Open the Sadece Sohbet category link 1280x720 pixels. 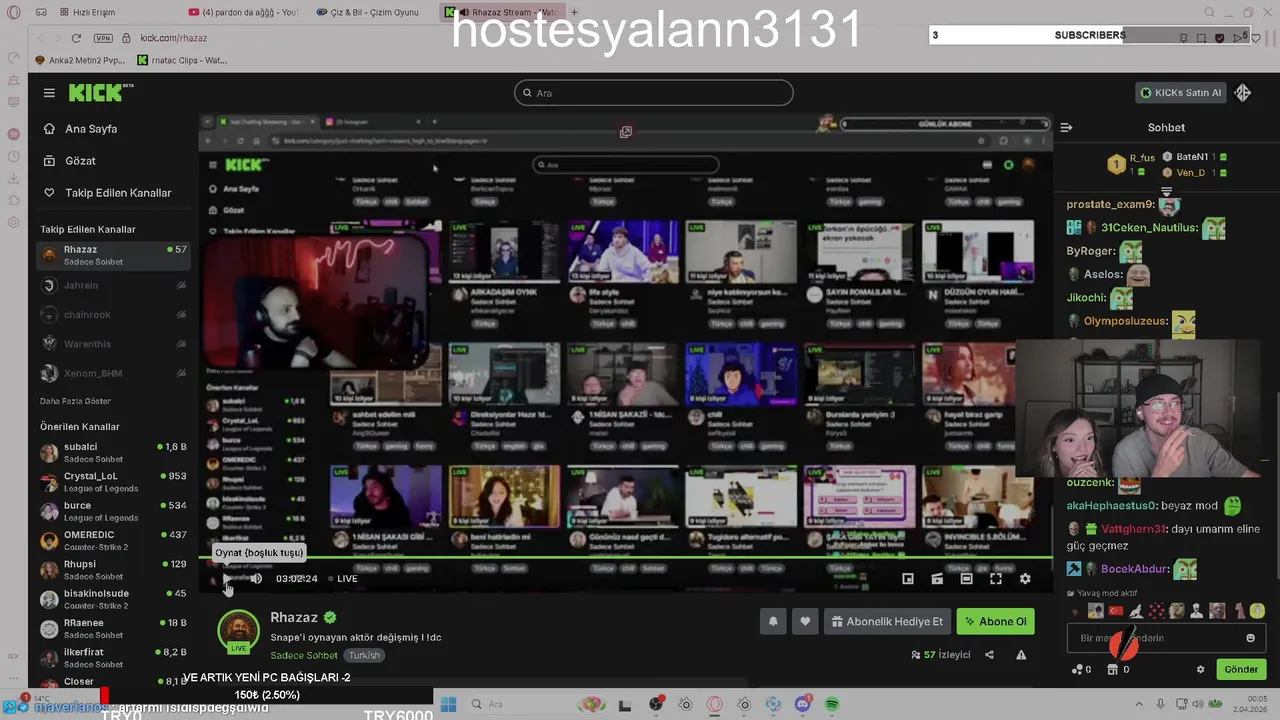tap(304, 656)
